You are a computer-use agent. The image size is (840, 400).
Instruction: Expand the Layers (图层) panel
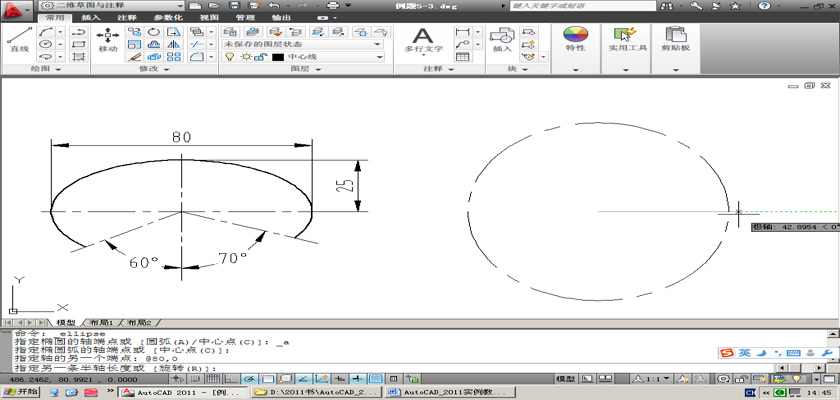coord(306,69)
